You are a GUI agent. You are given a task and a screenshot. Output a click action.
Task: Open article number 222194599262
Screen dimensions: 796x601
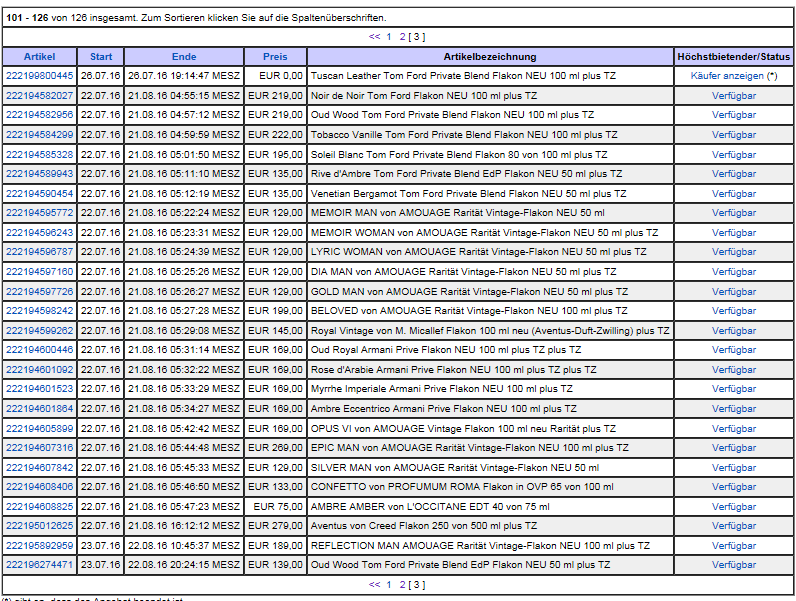(40, 330)
